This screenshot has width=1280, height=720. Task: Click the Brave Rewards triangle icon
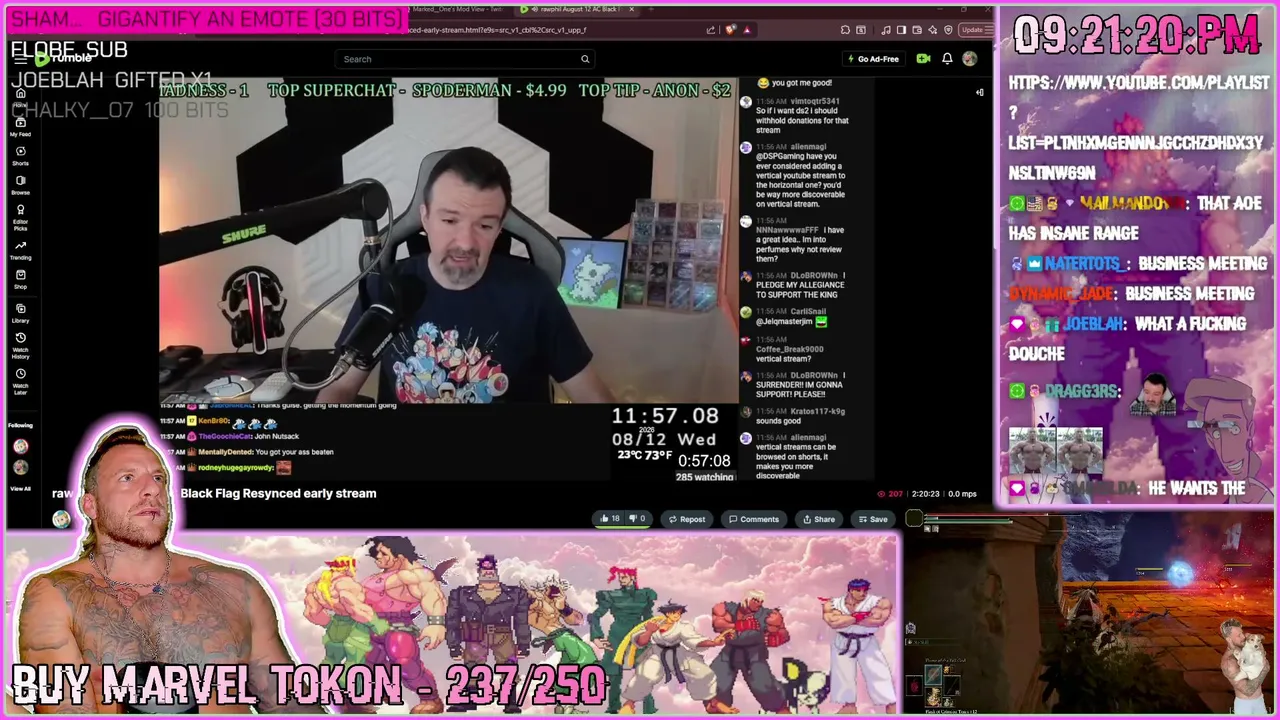746,30
